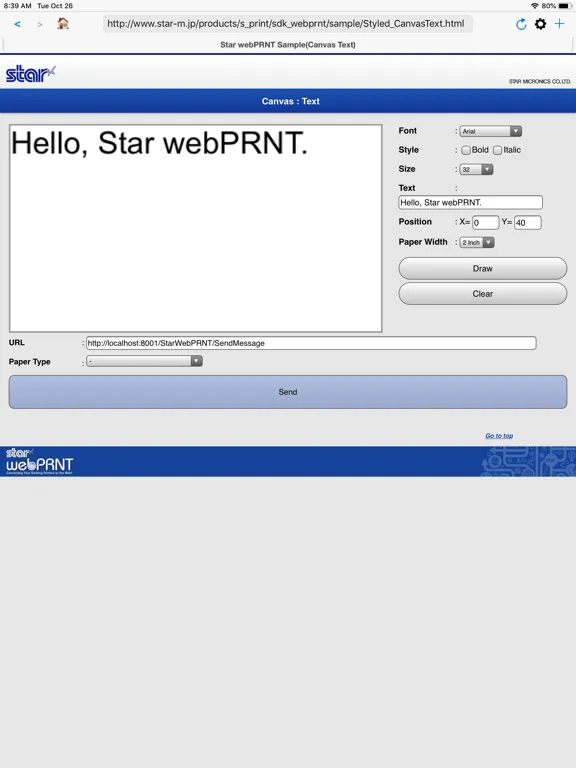Click the Paper Width label
Viewport: 576px width, 768px height.
tap(423, 242)
